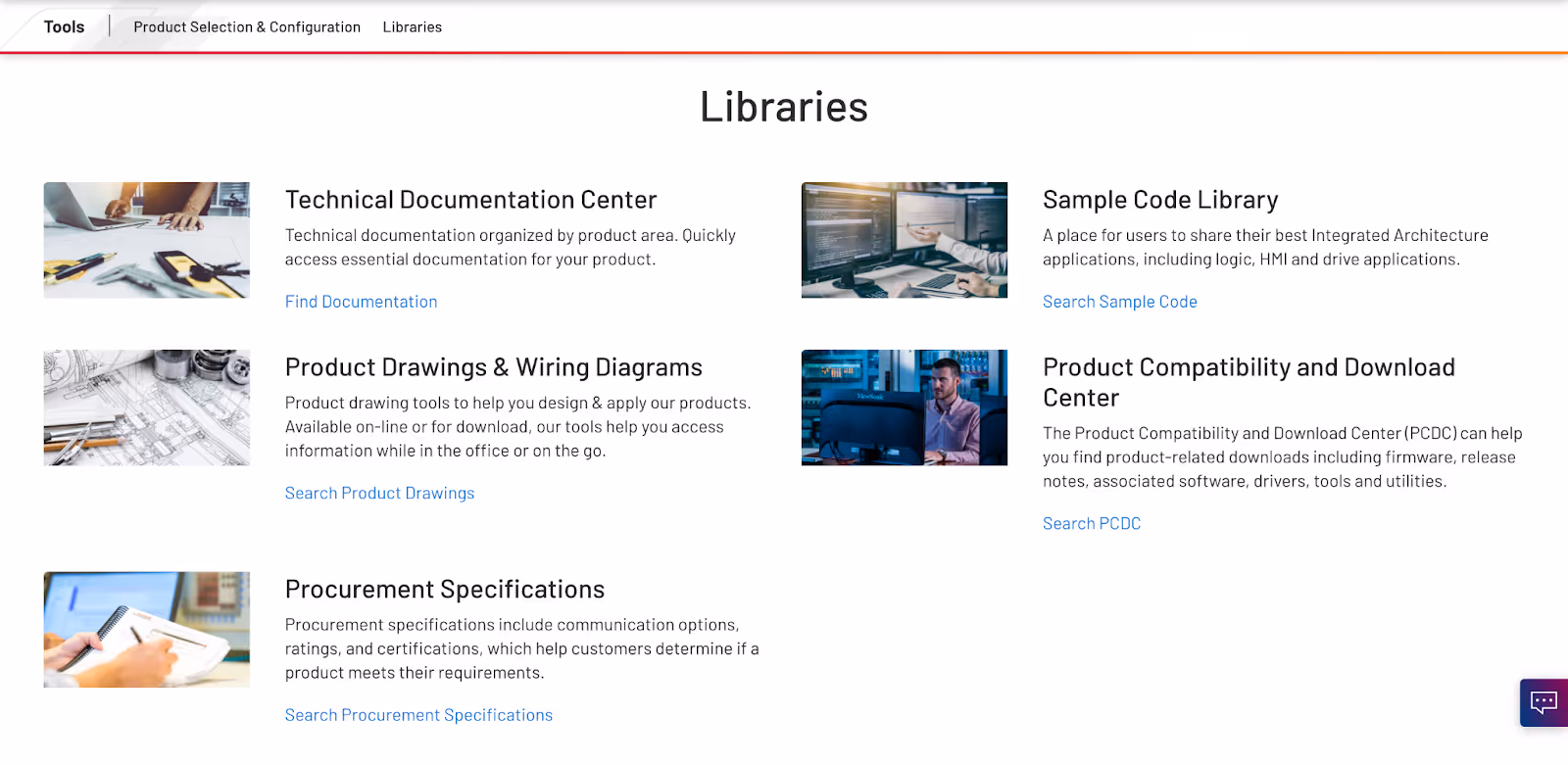
Task: Click the 'Procurement specifications include communication options' text
Action: click(522, 648)
